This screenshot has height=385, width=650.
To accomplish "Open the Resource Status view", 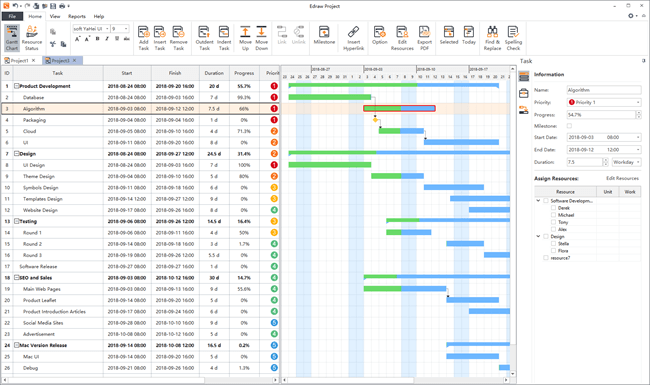I will [x=32, y=38].
